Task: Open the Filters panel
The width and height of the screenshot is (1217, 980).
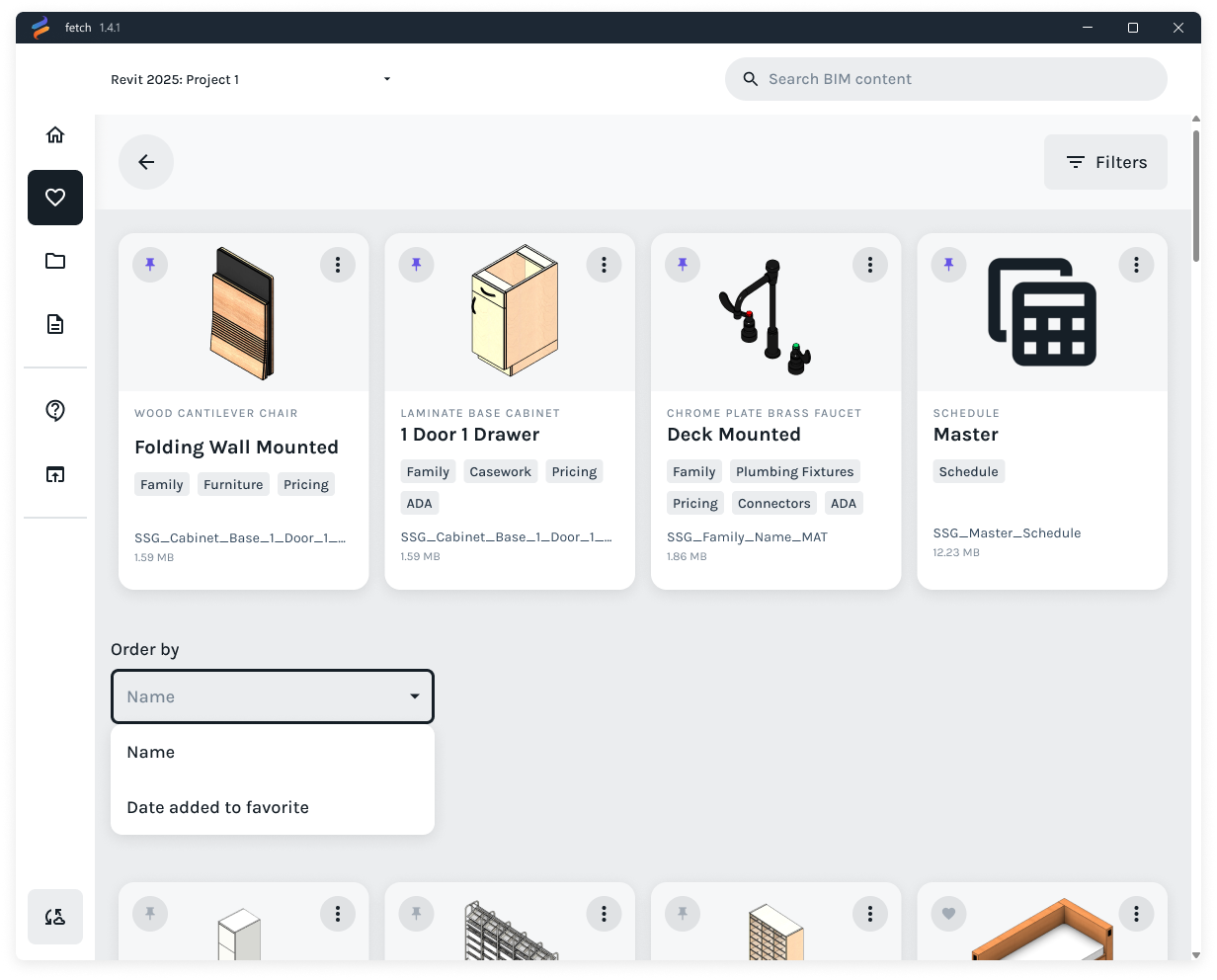Action: 1105,162
